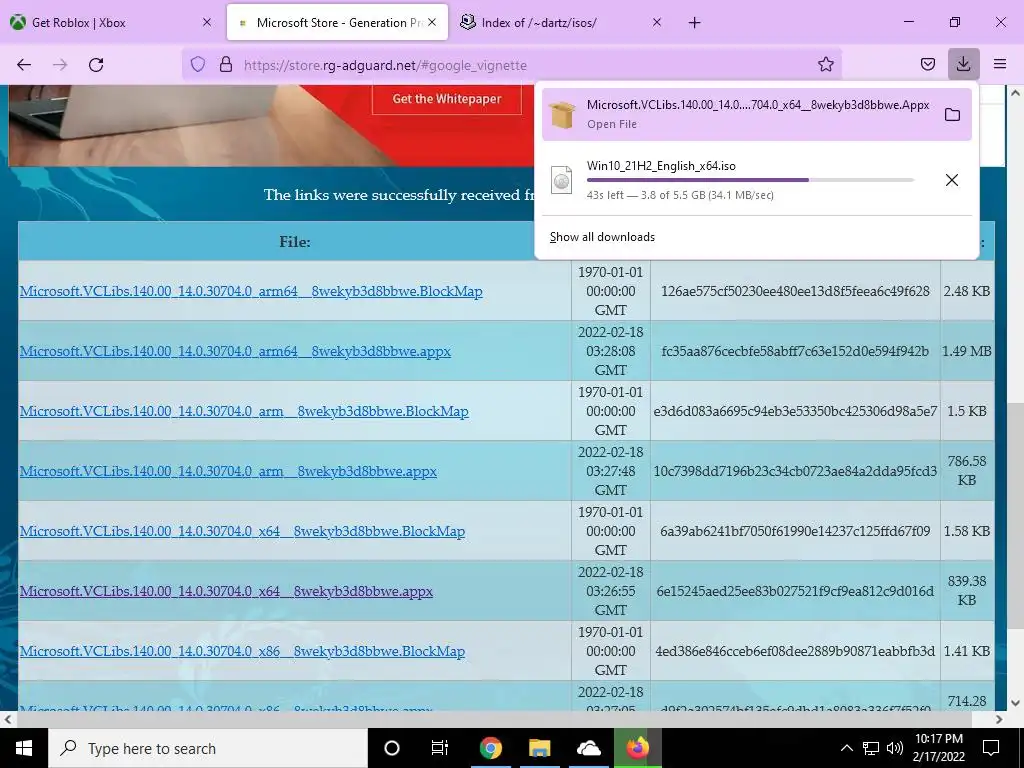Screen dimensions: 1024x768
Task: Open Cortana from the taskbar
Action: 392,748
